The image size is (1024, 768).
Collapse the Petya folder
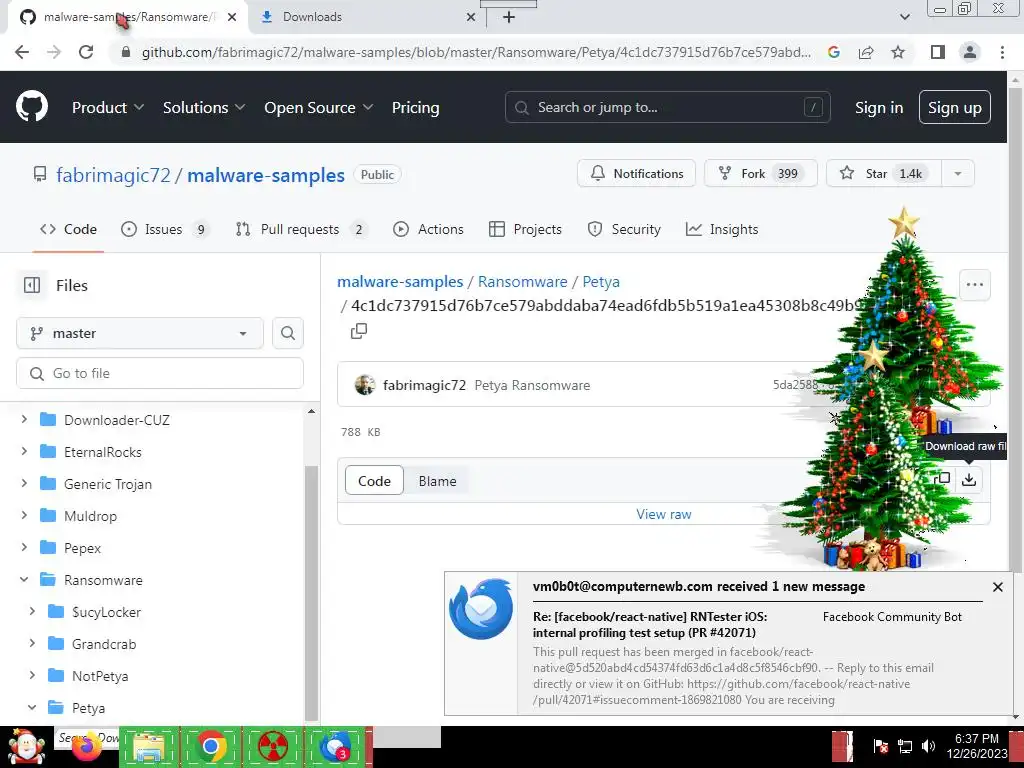click(x=32, y=707)
